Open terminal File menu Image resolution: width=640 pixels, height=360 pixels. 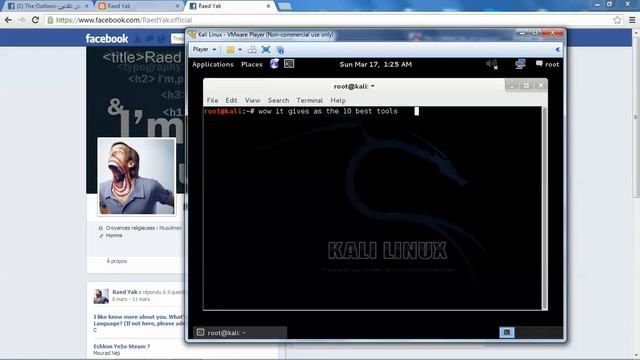[x=212, y=100]
